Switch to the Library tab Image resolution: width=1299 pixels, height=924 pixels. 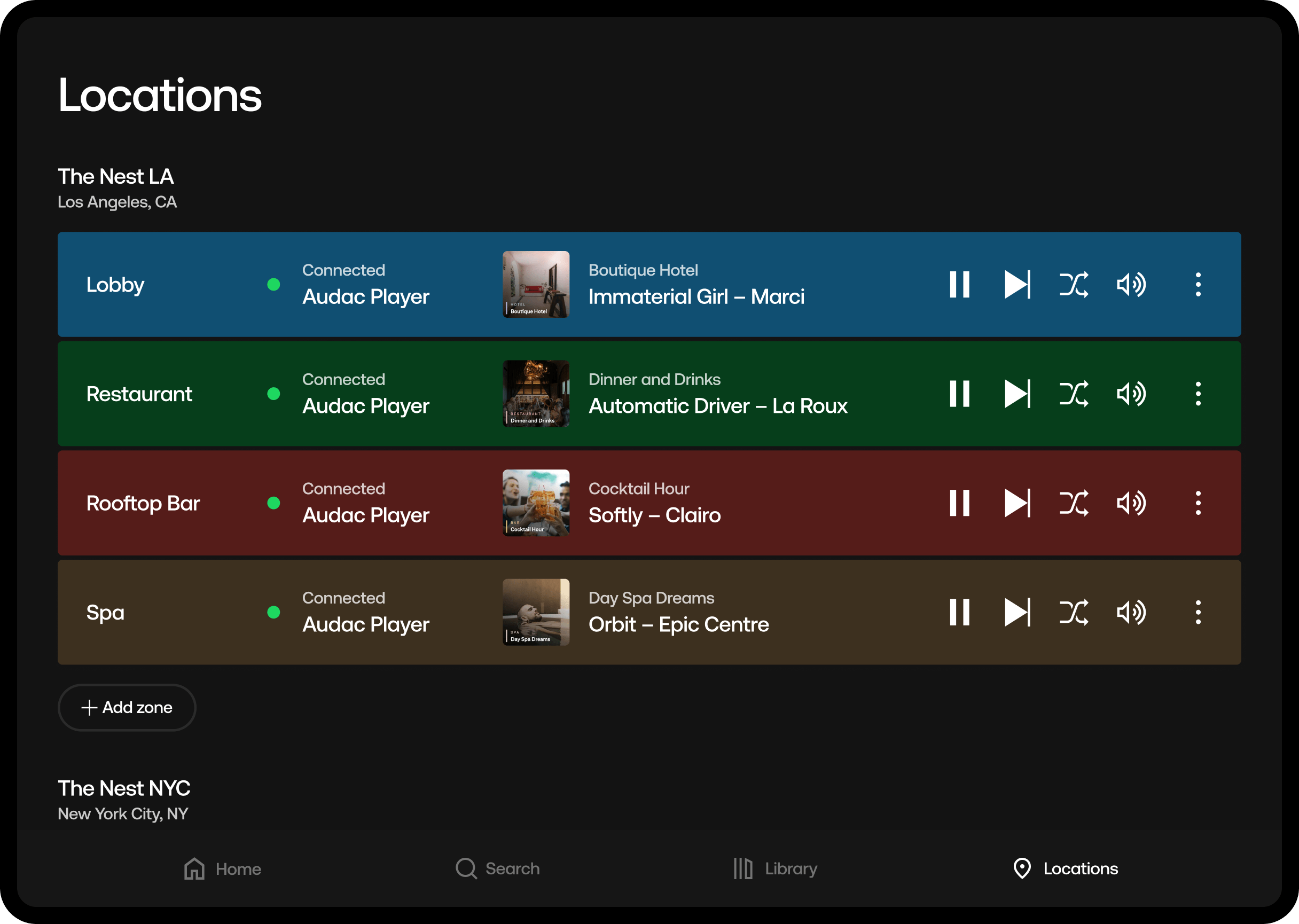[x=775, y=869]
